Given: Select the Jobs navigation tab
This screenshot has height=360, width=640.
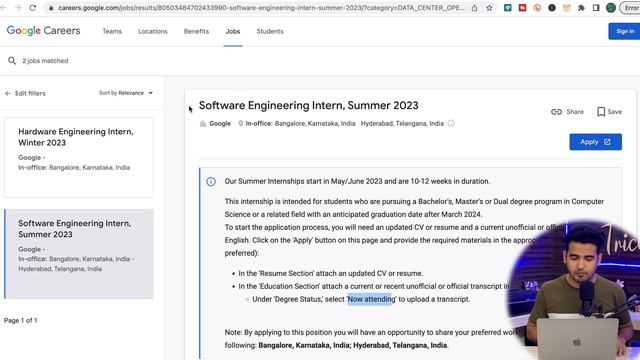Looking at the screenshot, I should pyautogui.click(x=233, y=31).
